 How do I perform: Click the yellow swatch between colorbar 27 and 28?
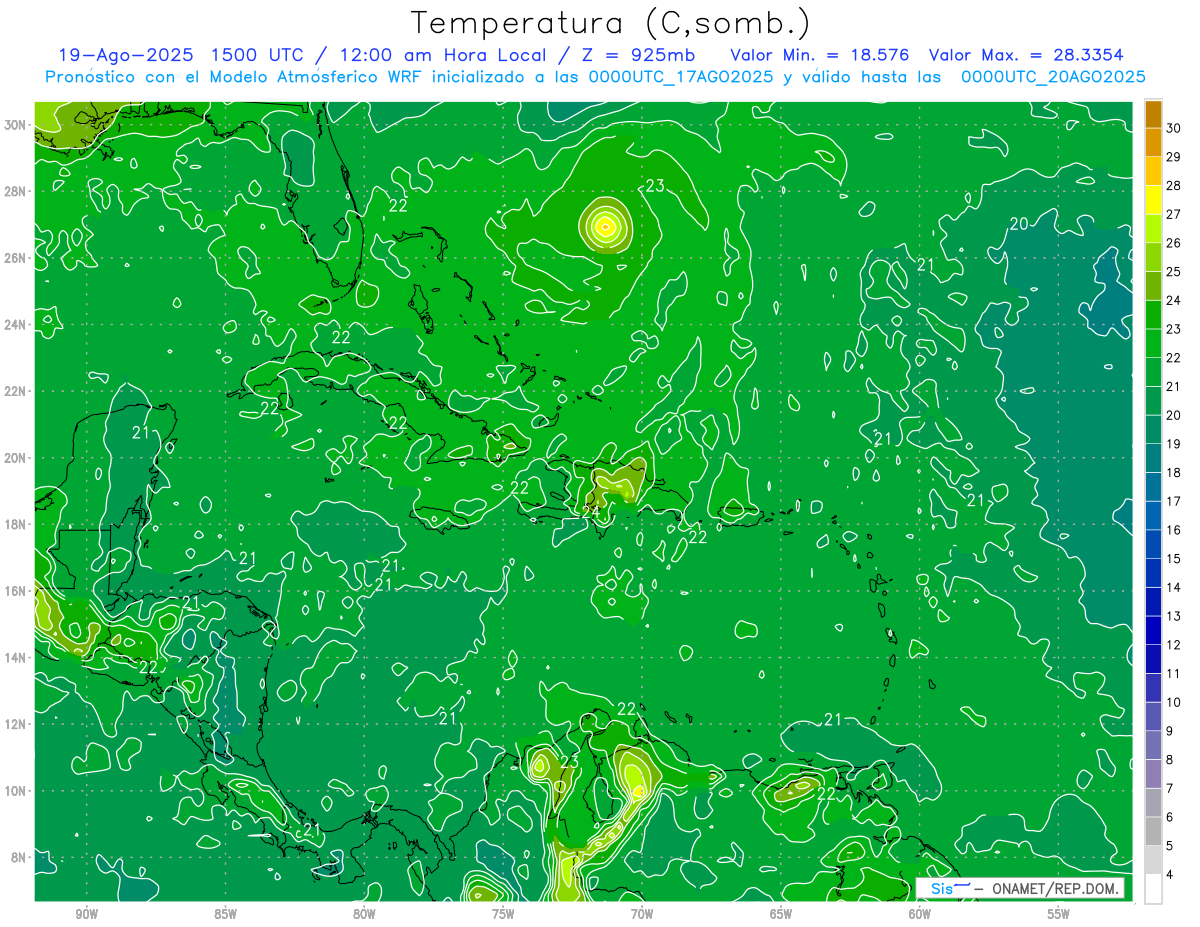pyautogui.click(x=1153, y=199)
